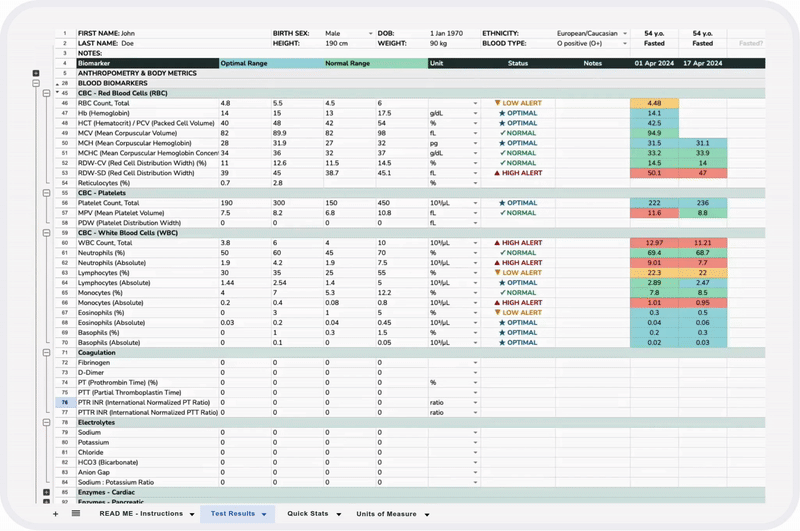Image resolution: width=800 pixels, height=531 pixels.
Task: Select the Biomarker column header cell
Action: (147, 63)
